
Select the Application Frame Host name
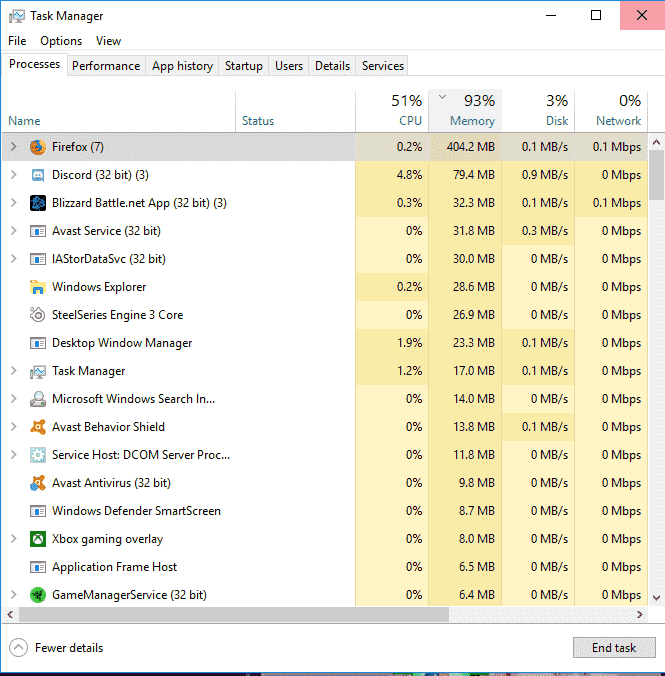[114, 567]
